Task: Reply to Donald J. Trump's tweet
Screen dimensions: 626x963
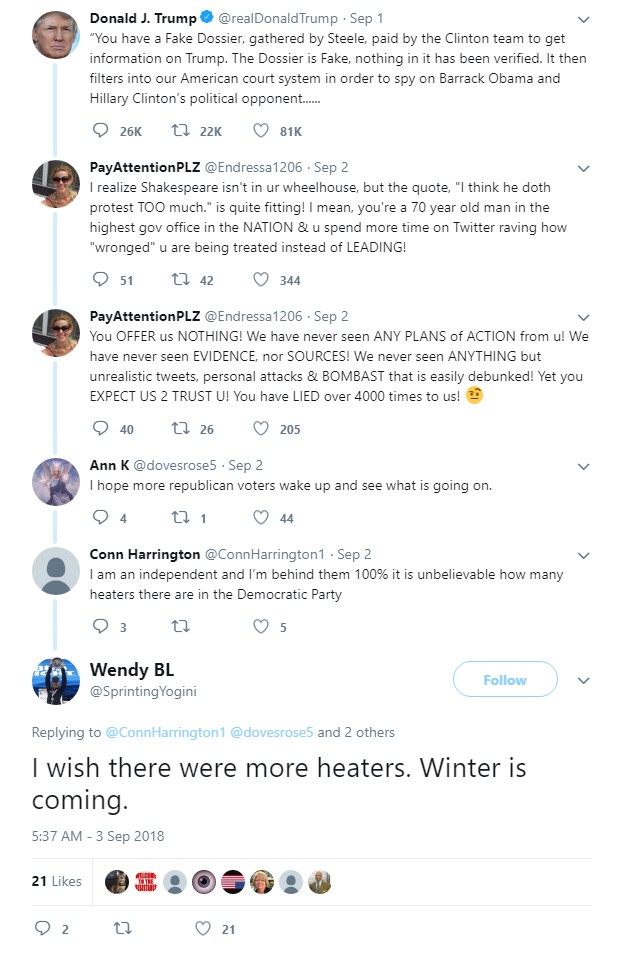Action: [100, 131]
